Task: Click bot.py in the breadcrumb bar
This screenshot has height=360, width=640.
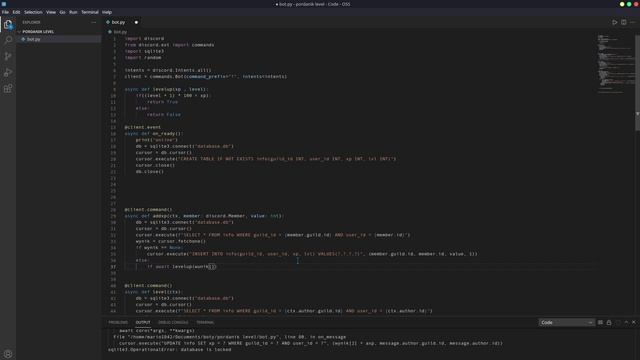Action: [120, 32]
